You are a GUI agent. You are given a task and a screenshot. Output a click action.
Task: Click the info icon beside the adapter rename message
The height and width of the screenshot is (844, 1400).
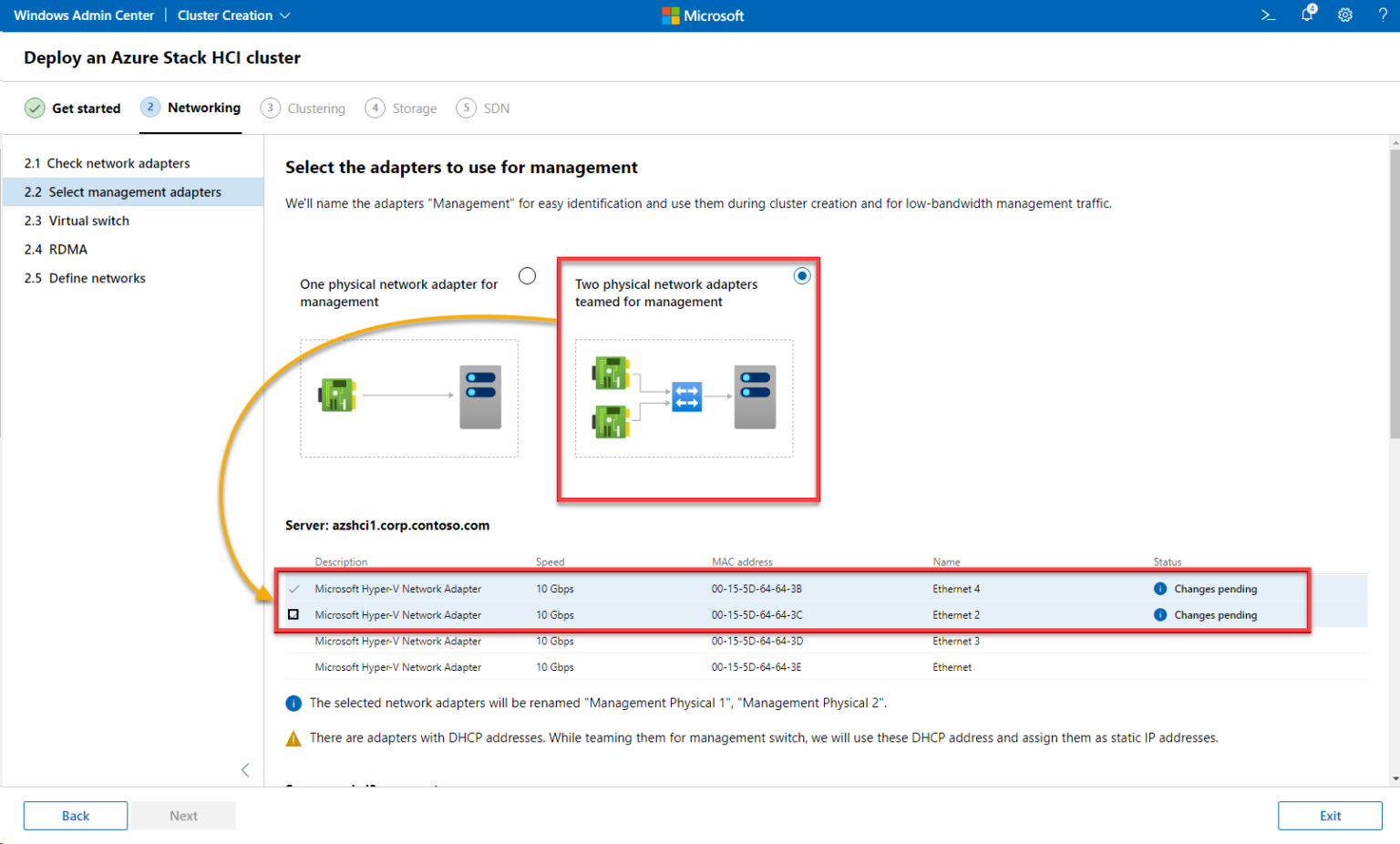tap(293, 703)
